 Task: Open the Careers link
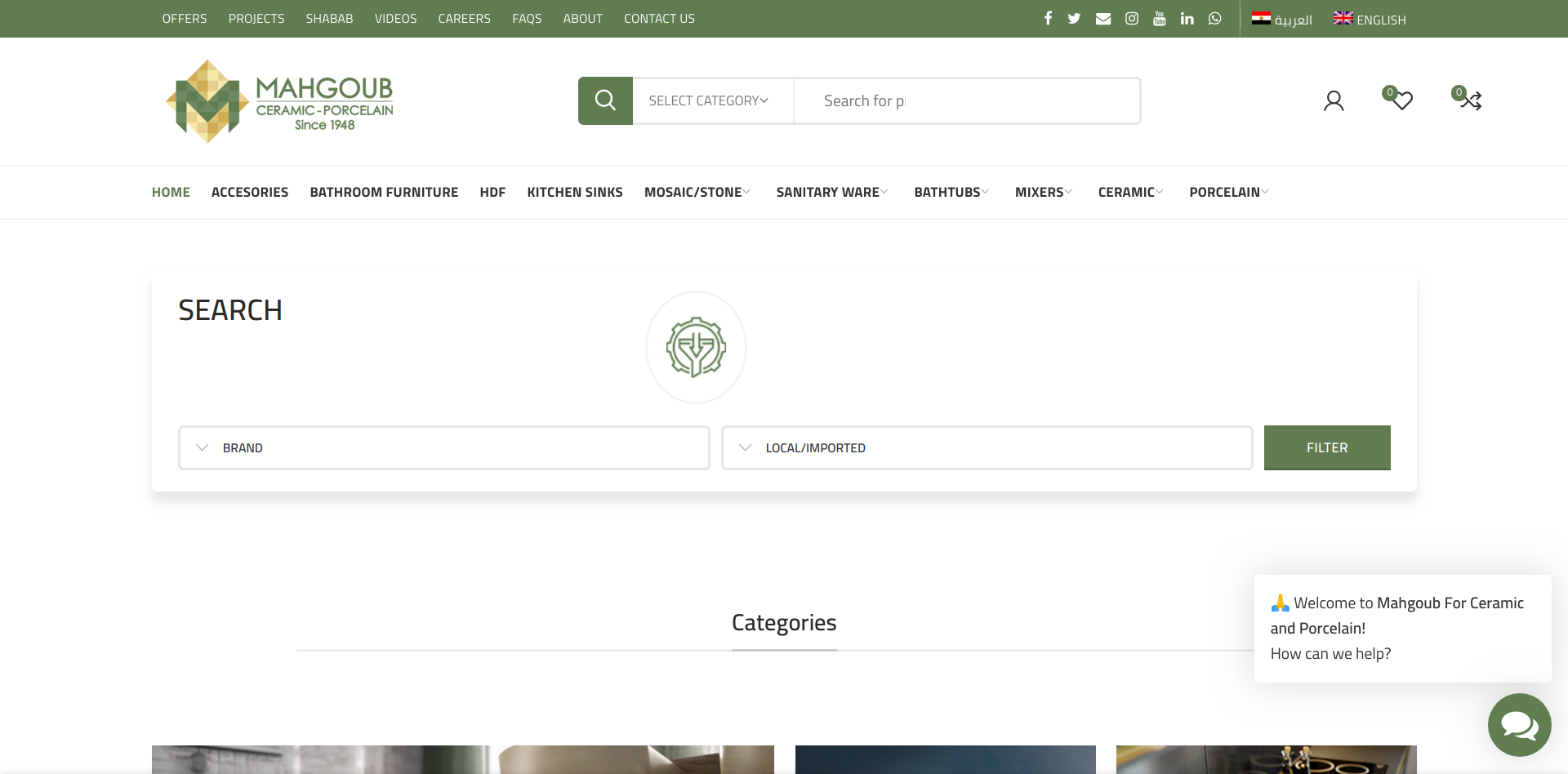(465, 18)
